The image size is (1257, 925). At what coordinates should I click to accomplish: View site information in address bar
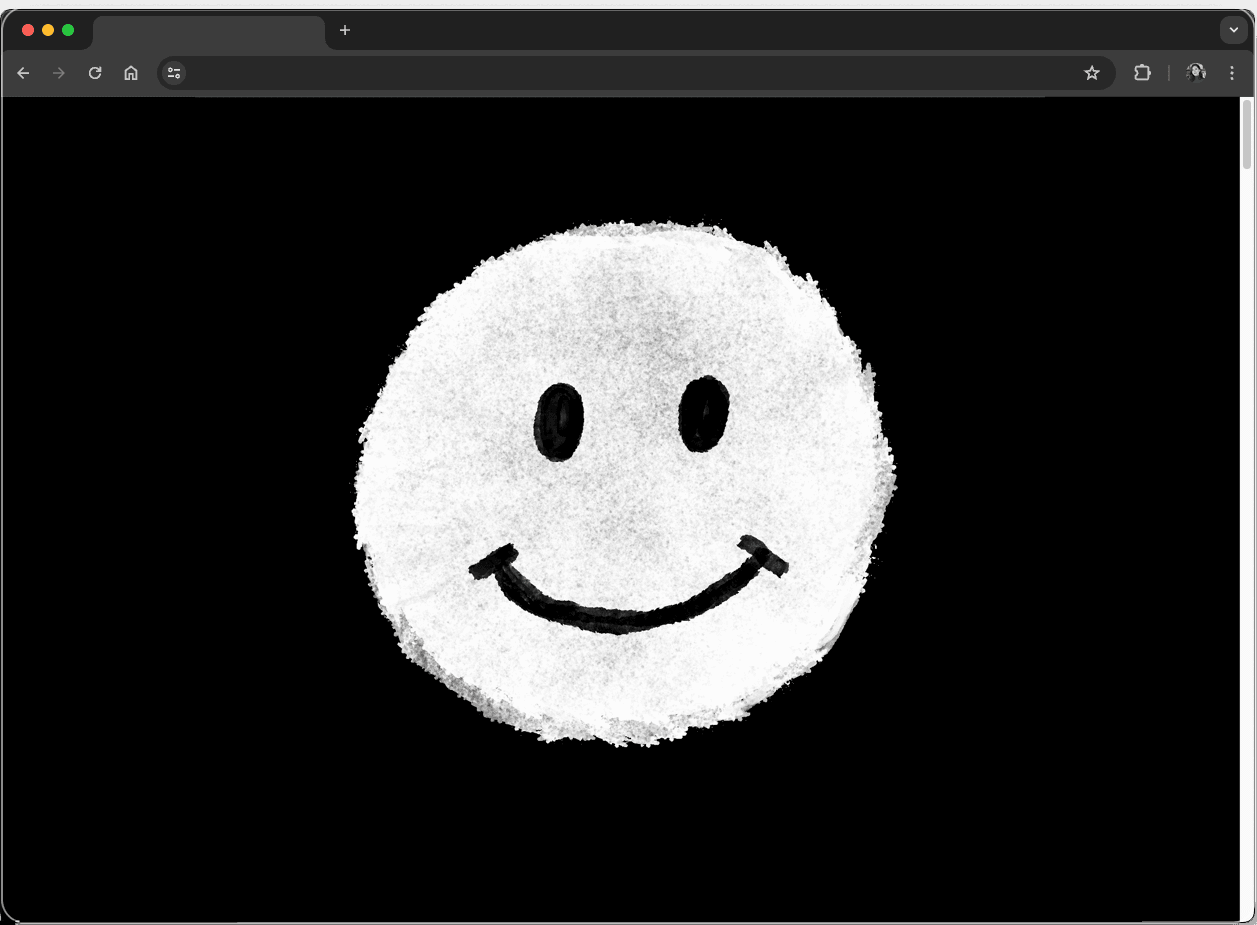[174, 73]
